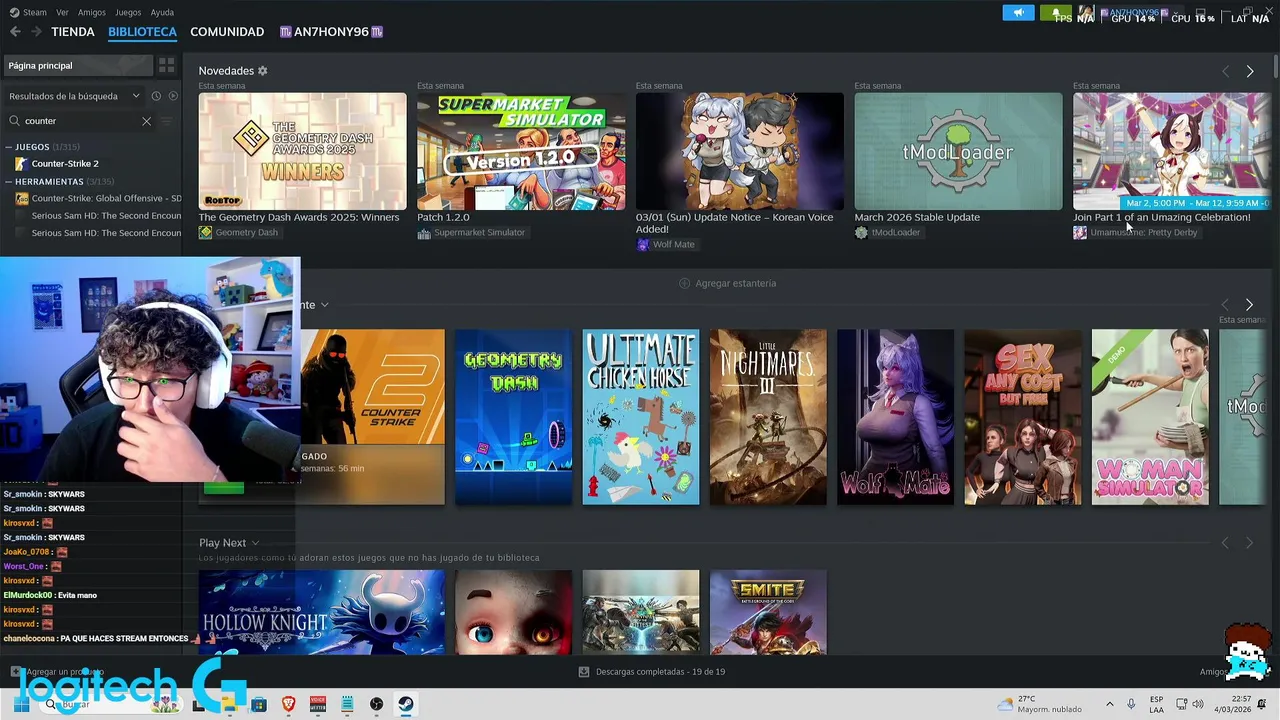
Task: Click the recent activity clock icon
Action: [156, 96]
